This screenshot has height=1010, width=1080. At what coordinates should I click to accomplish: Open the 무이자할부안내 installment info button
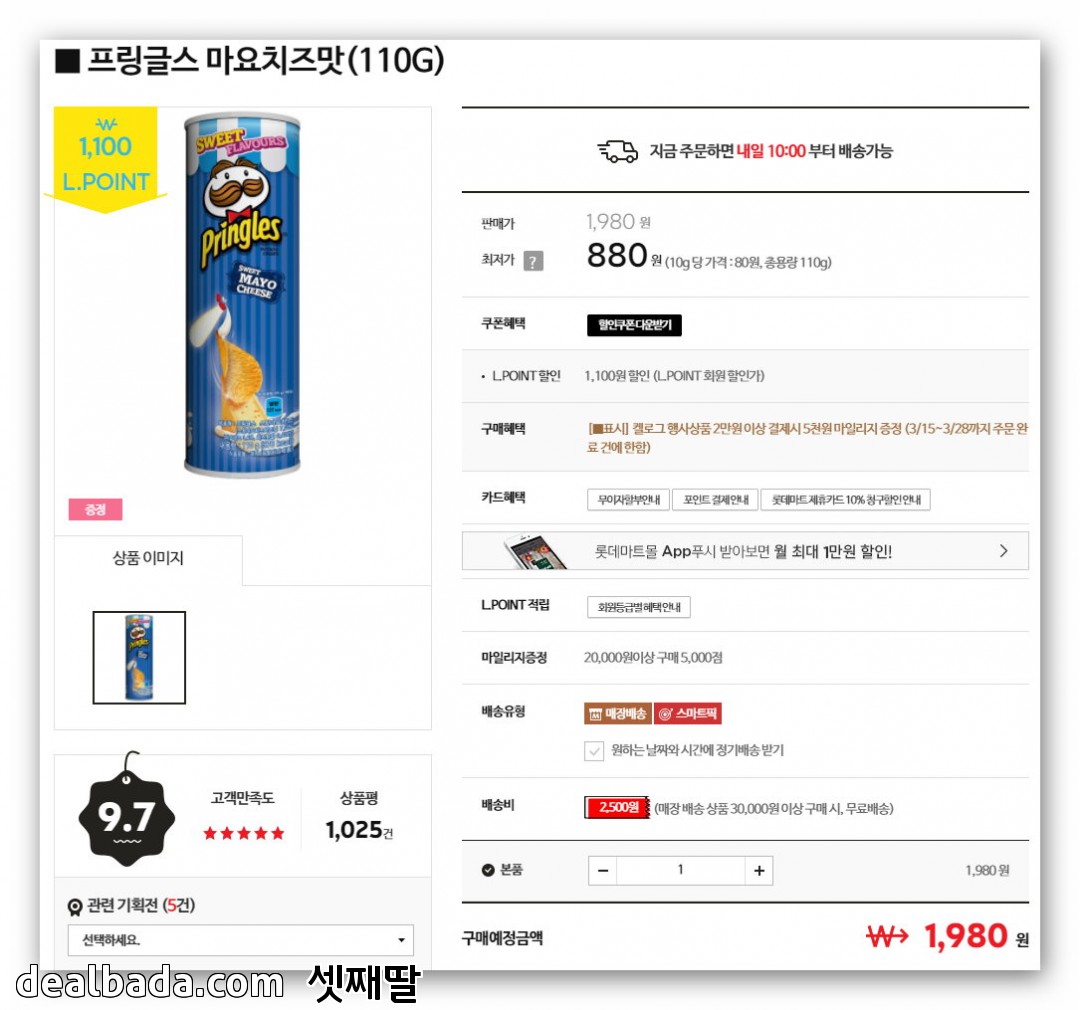tap(628, 500)
